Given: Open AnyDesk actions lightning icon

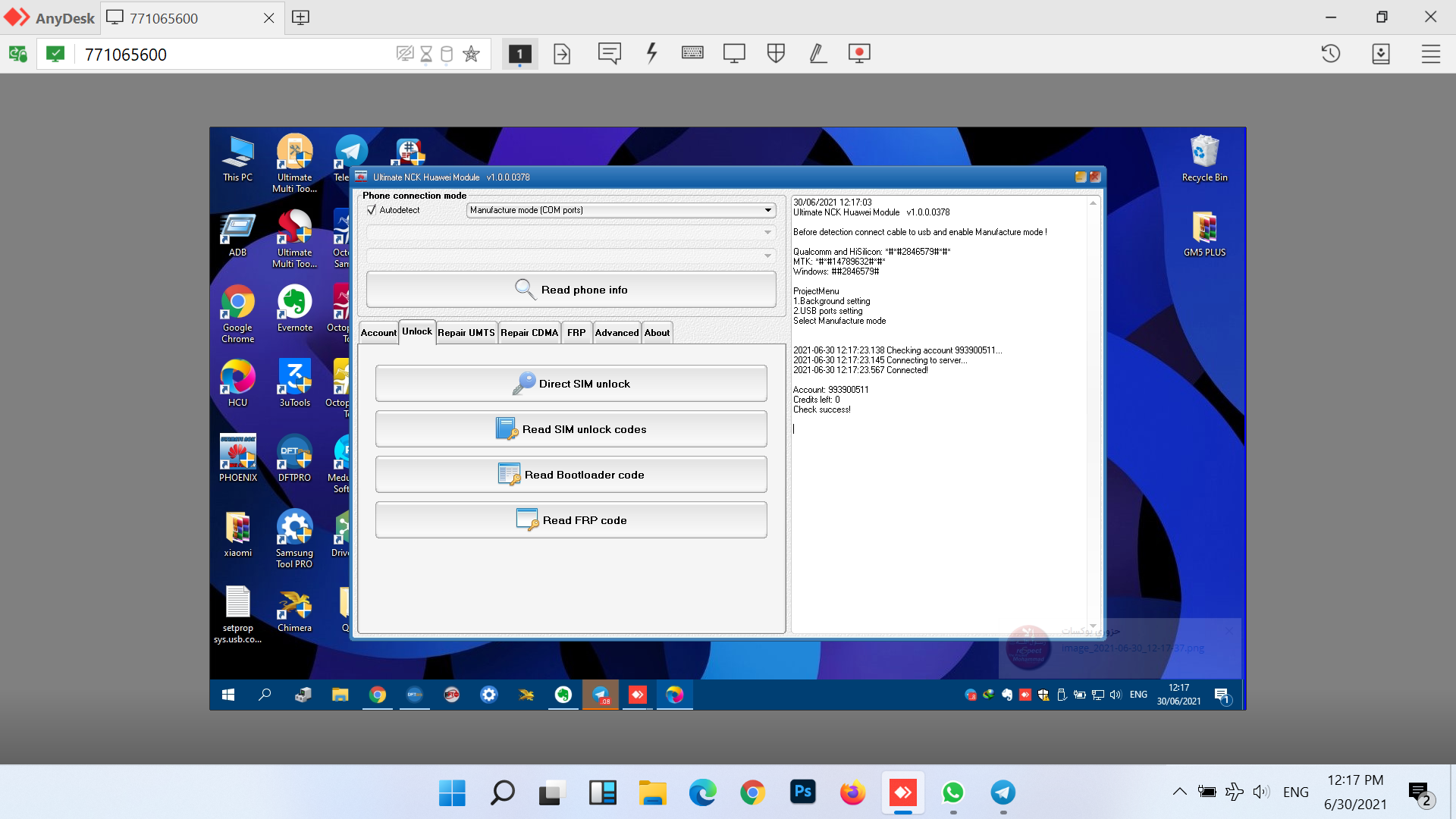Looking at the screenshot, I should (x=651, y=54).
